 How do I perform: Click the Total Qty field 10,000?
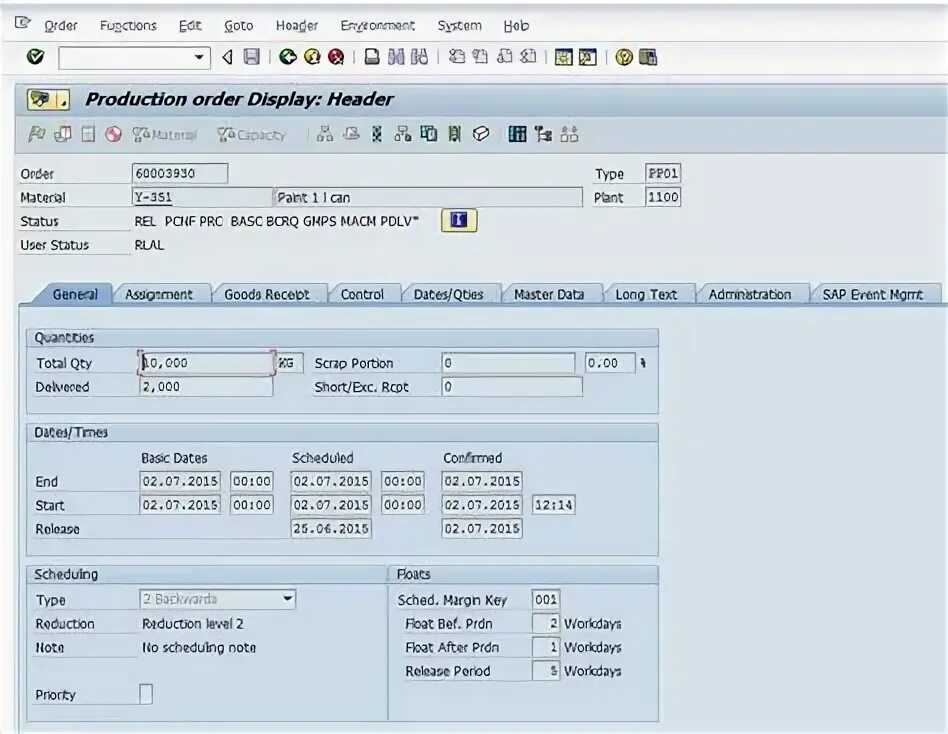206,363
